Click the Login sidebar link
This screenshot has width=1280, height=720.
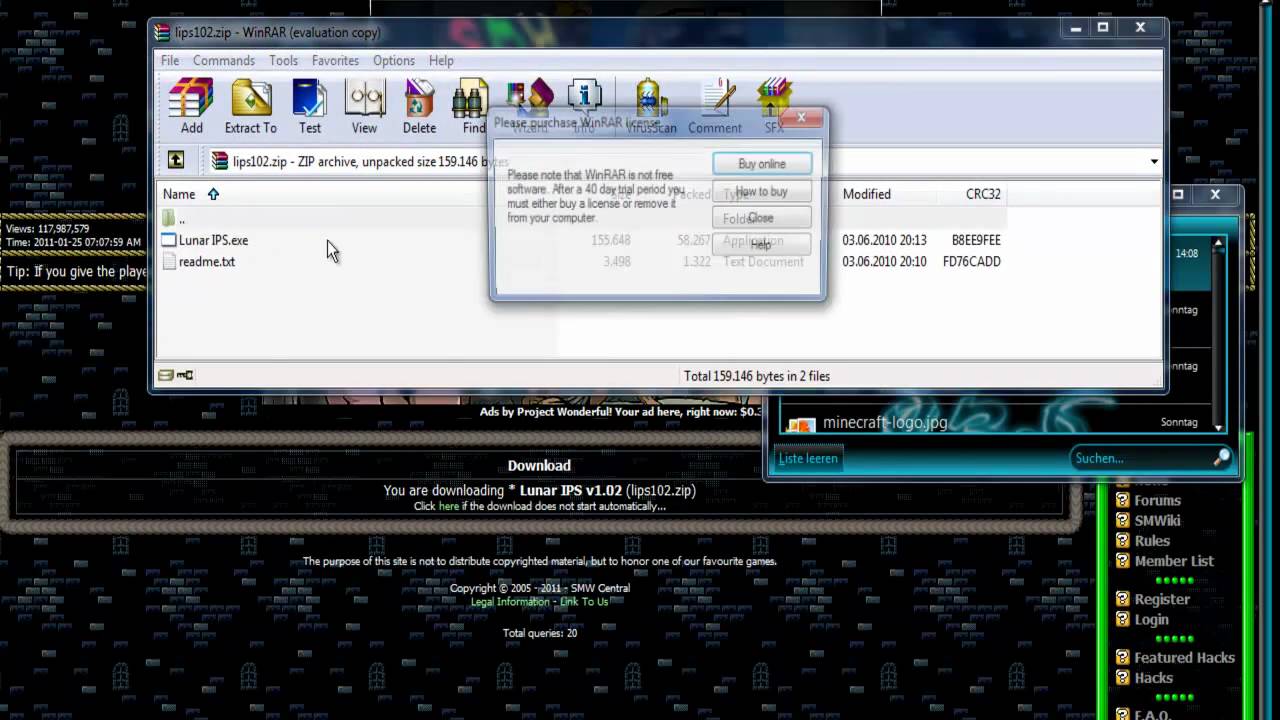[1151, 619]
